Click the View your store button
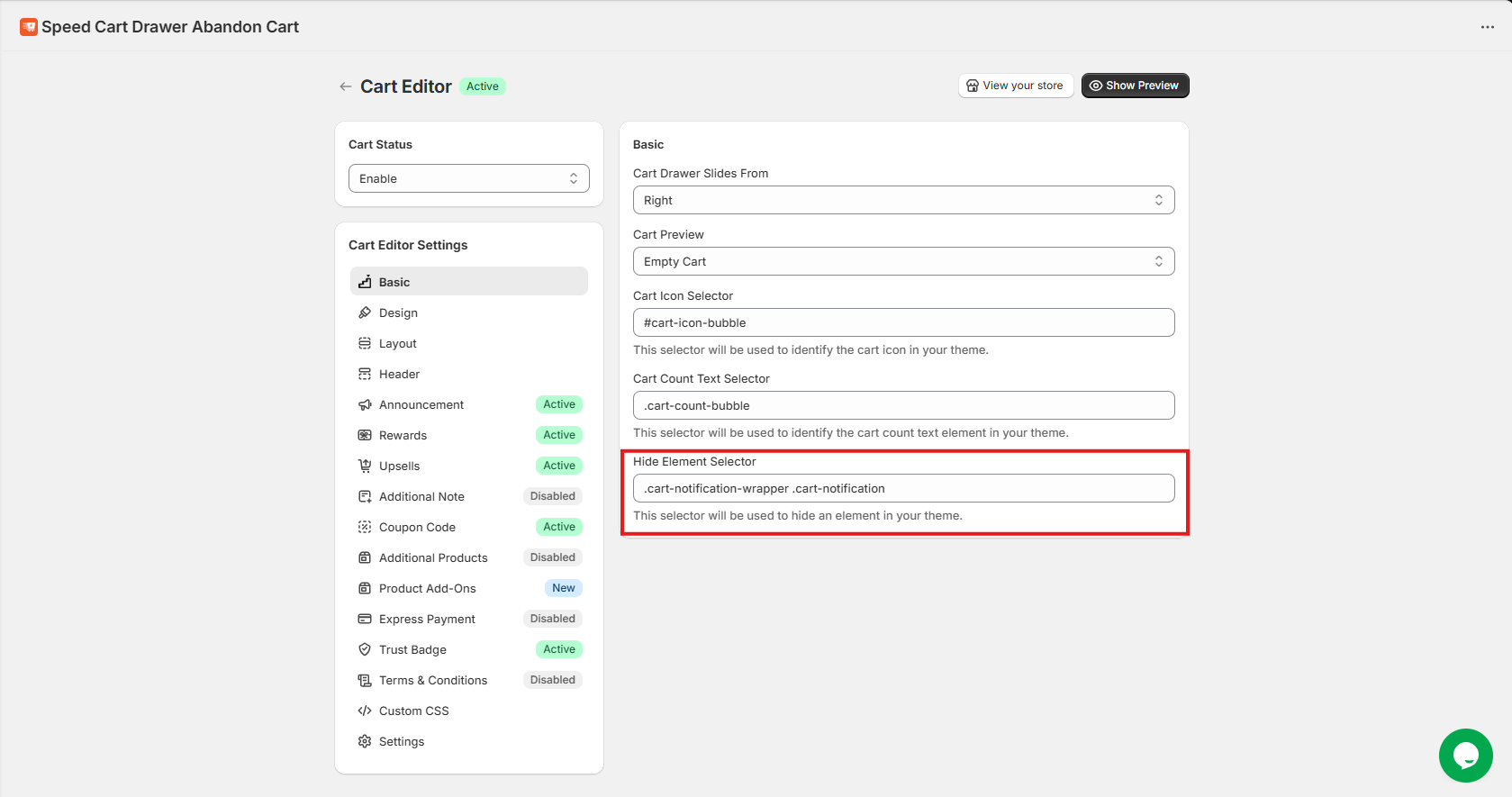The image size is (1512, 797). click(x=1015, y=86)
